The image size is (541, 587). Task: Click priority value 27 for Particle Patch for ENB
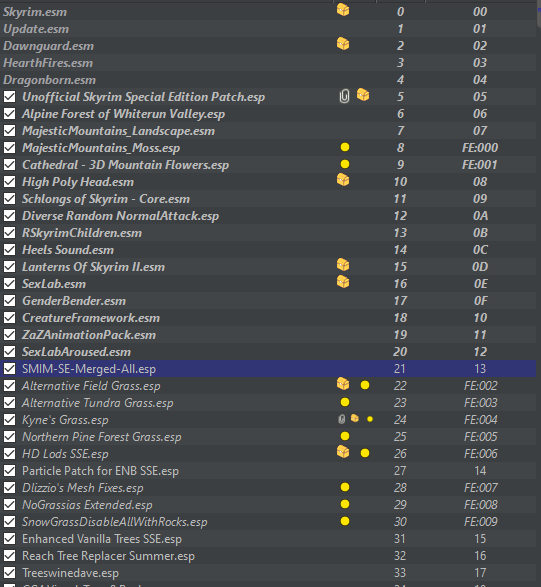[400, 471]
